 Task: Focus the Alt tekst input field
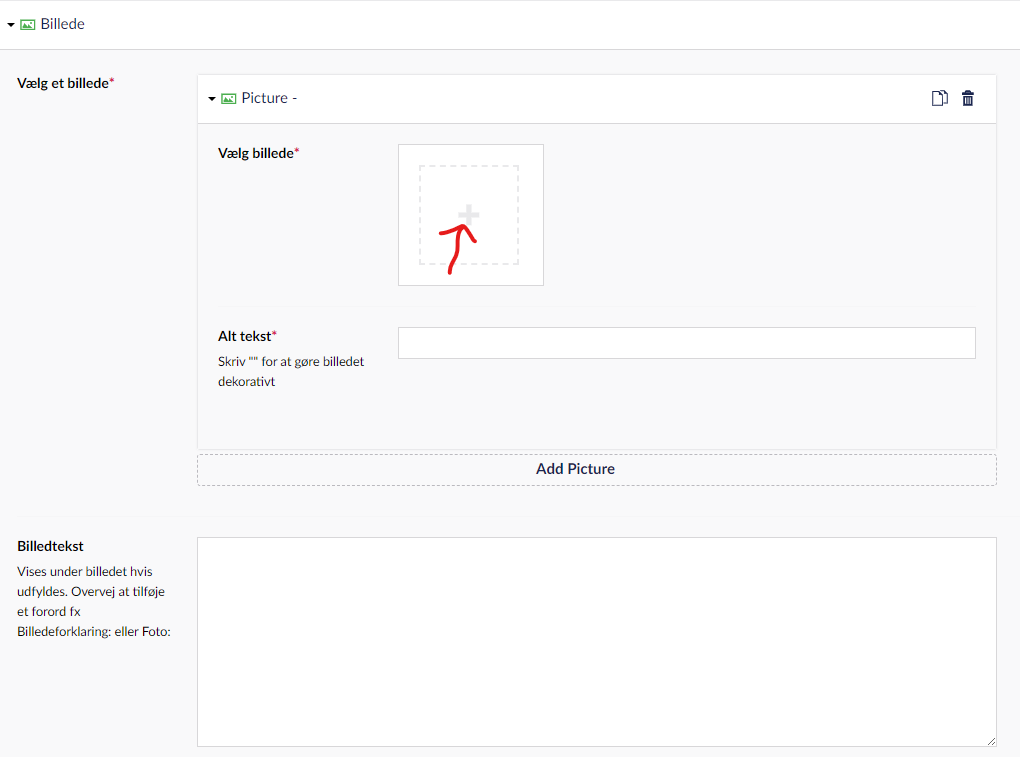(x=686, y=343)
